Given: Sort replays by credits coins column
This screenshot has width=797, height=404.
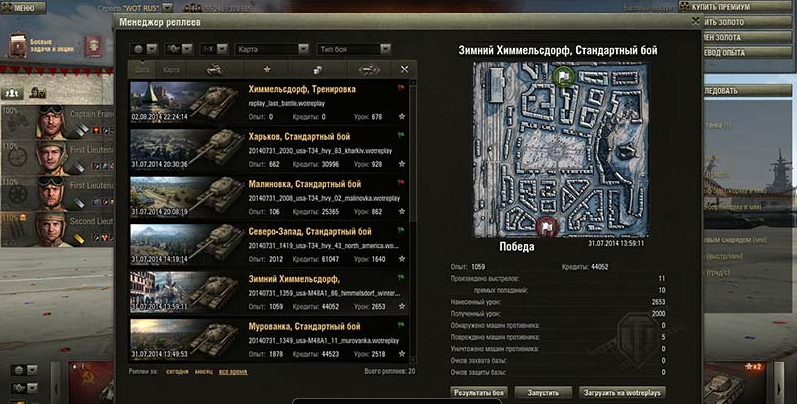Looking at the screenshot, I should [x=318, y=70].
